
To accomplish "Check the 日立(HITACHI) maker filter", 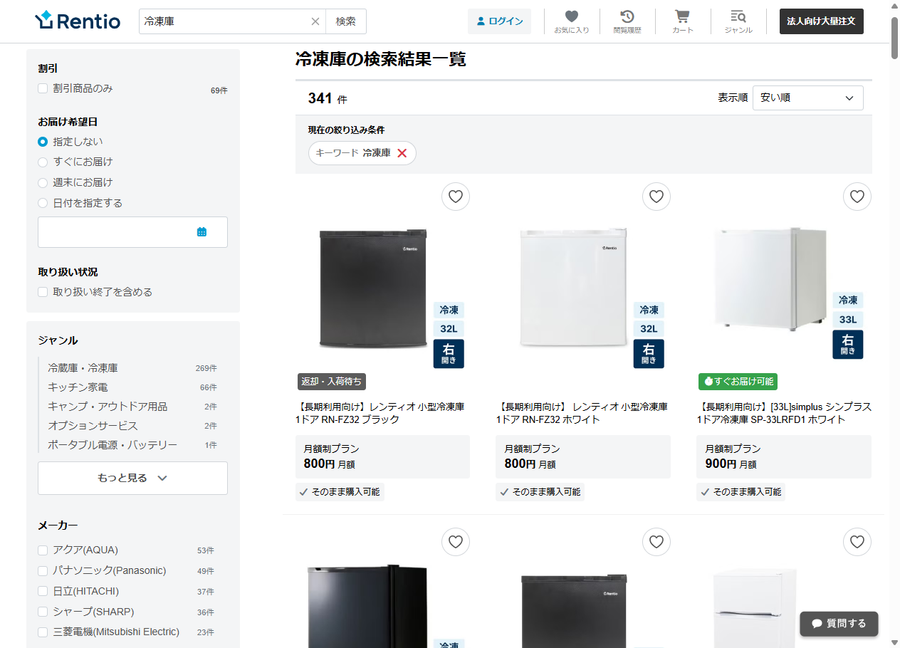I will pyautogui.click(x=42, y=591).
